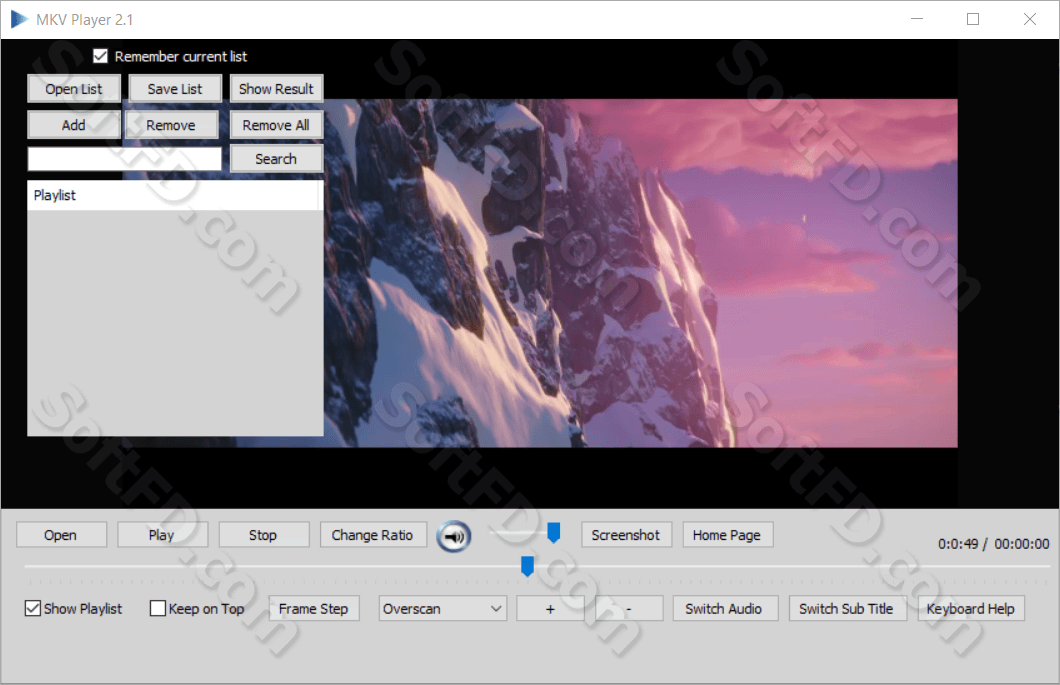Add a file to the playlist

pos(74,125)
